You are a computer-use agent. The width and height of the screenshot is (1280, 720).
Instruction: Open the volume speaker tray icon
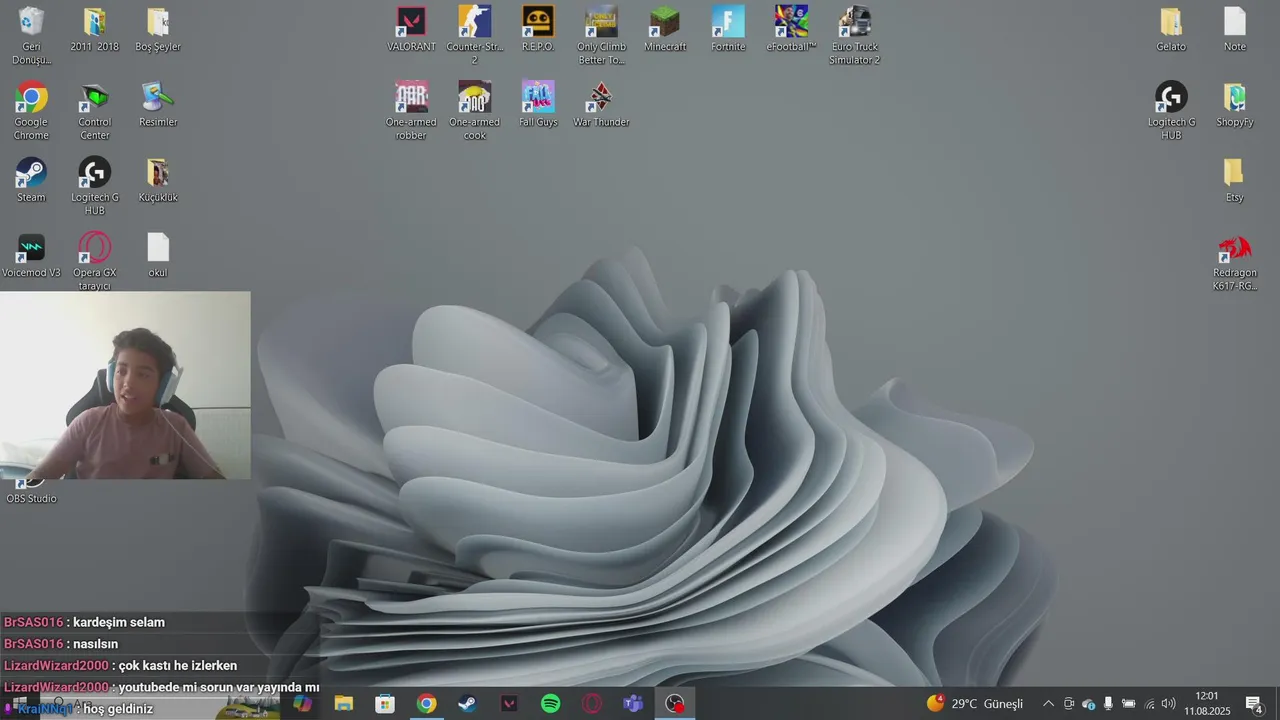coord(1168,704)
